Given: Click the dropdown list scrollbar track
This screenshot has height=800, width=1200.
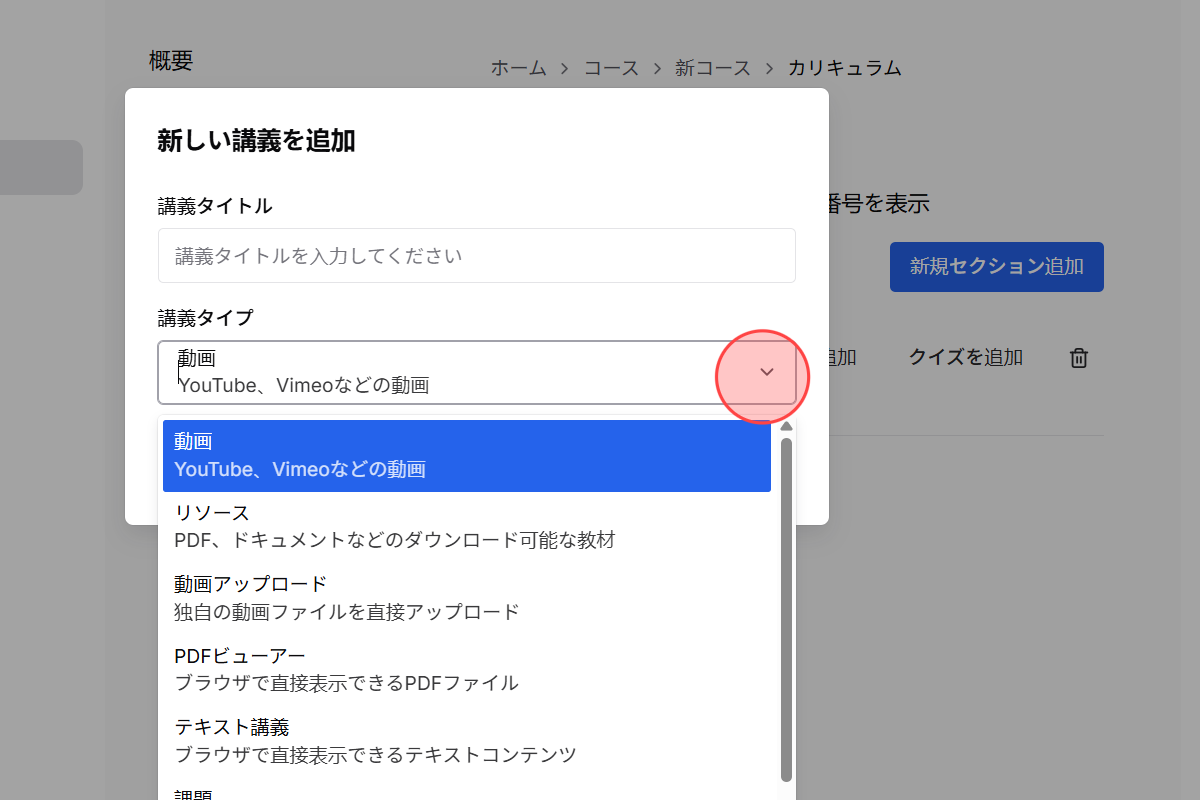Looking at the screenshot, I should (x=786, y=600).
